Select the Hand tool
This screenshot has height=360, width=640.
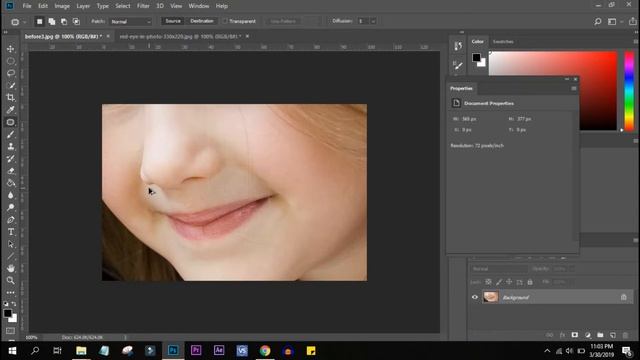pos(11,268)
